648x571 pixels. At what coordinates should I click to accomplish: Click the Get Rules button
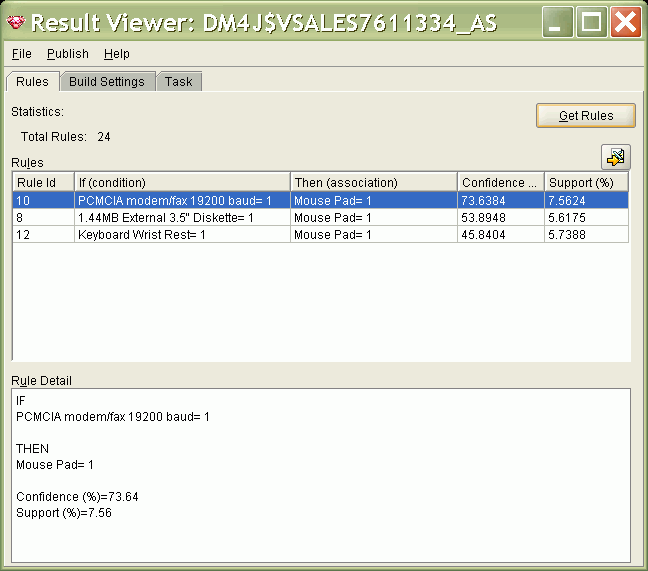pos(586,116)
